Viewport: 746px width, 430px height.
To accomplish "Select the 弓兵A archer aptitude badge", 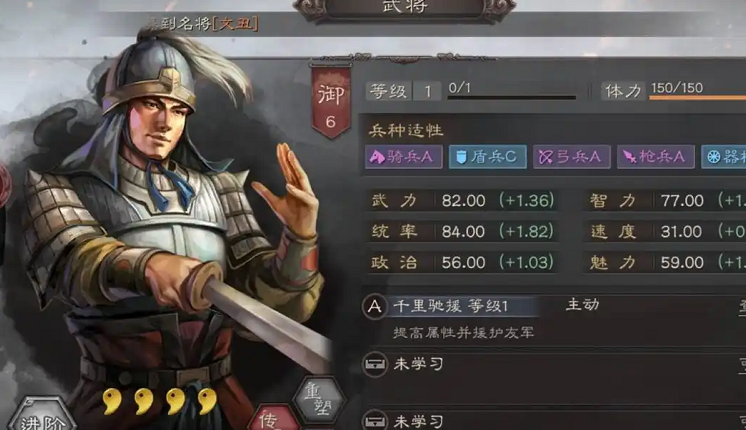I will (571, 156).
